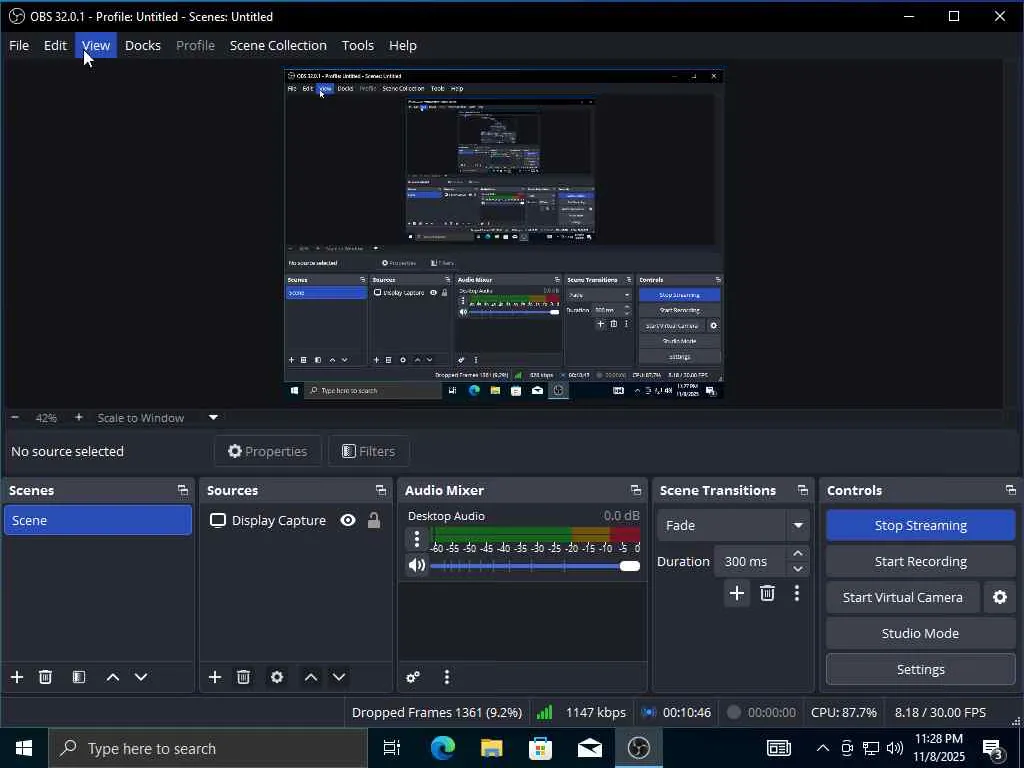1024x768 pixels.
Task: Move scene up arrow in Scenes panel
Action: 112,677
